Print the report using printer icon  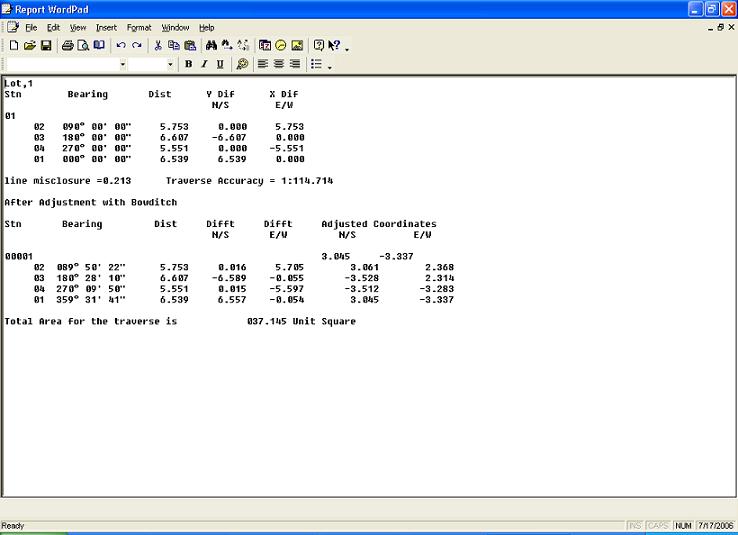coord(68,46)
